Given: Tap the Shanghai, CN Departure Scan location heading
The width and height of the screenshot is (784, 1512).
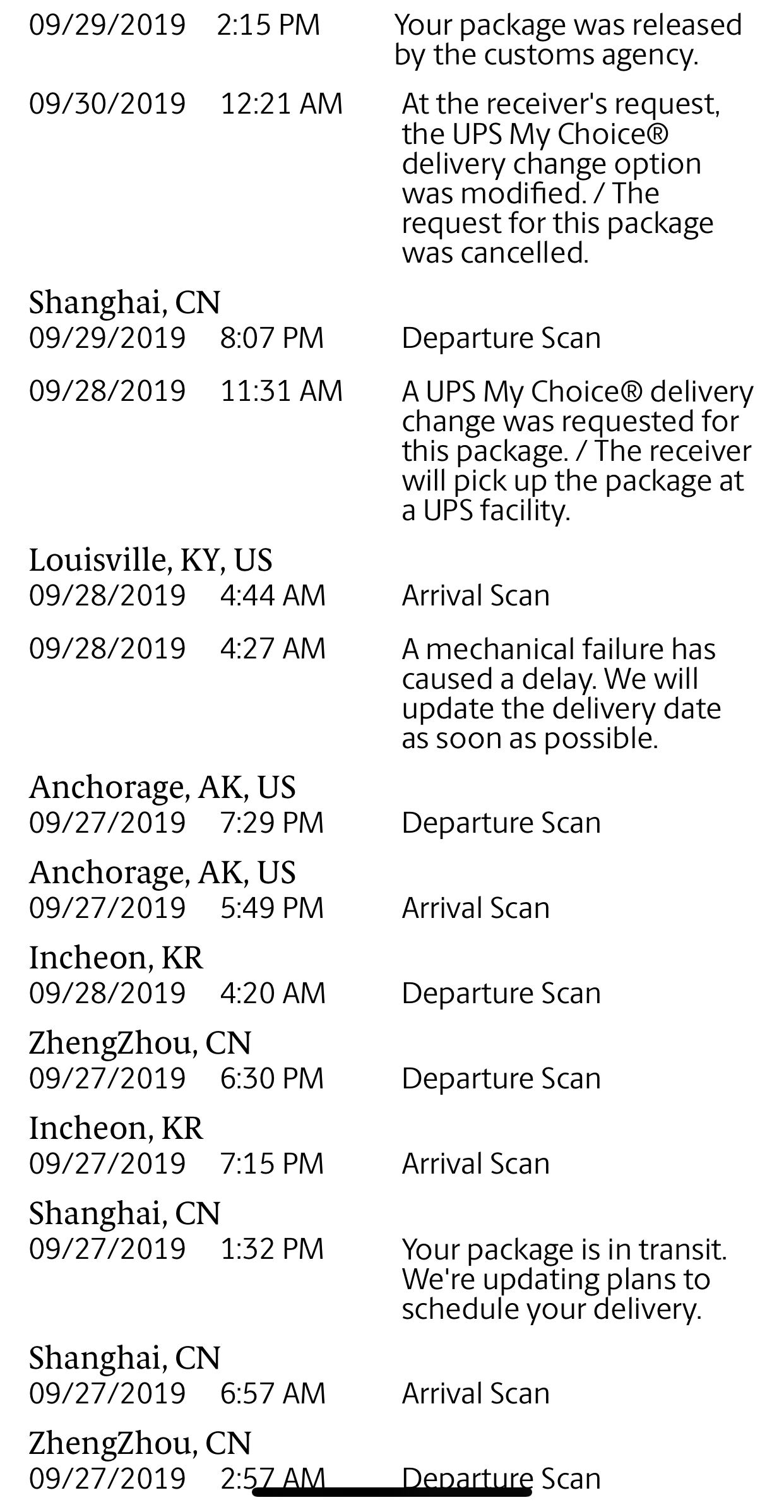Looking at the screenshot, I should coord(125,302).
